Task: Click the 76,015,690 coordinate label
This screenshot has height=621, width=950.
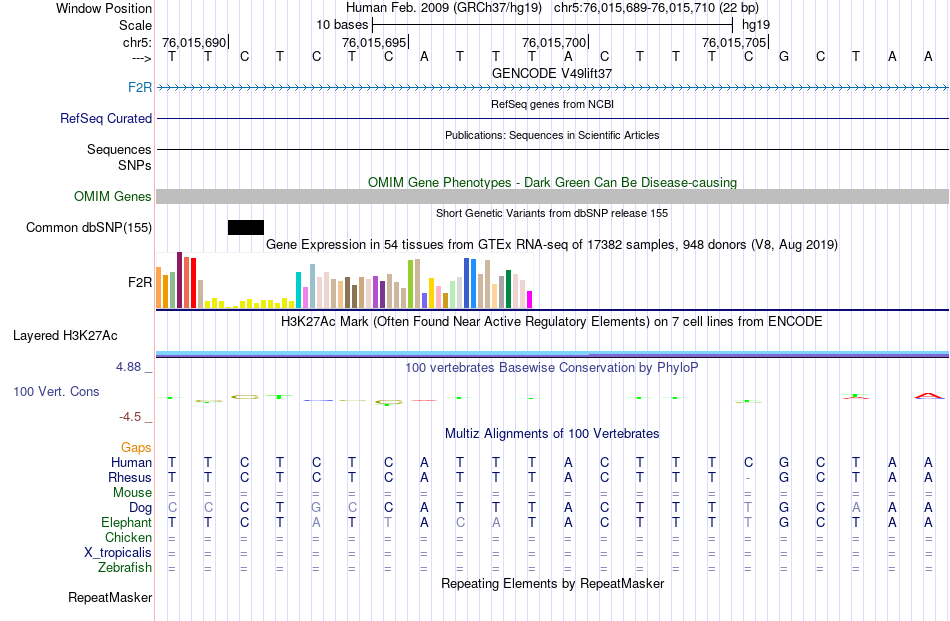Action: (194, 42)
